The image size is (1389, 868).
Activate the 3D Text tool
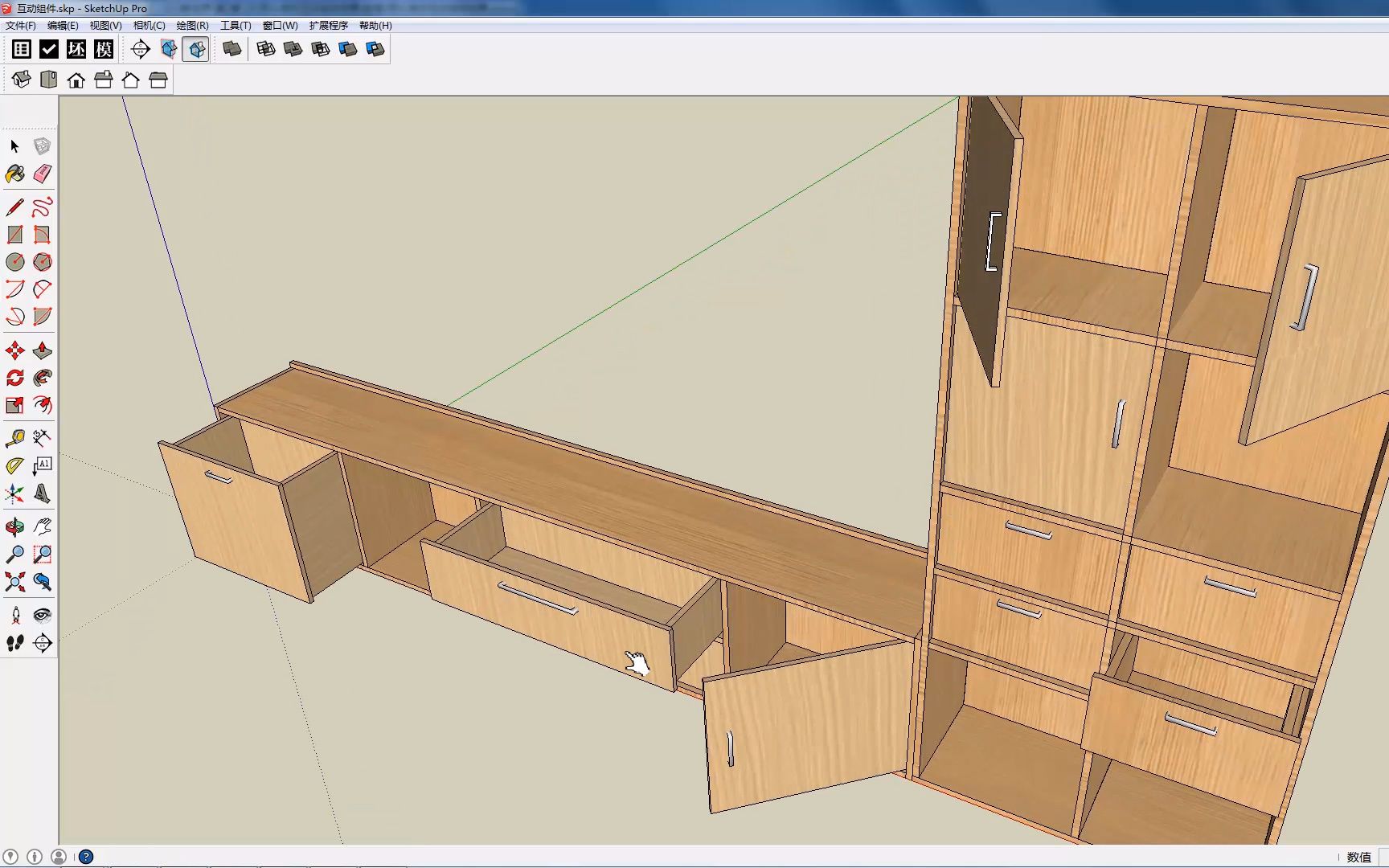click(43, 493)
